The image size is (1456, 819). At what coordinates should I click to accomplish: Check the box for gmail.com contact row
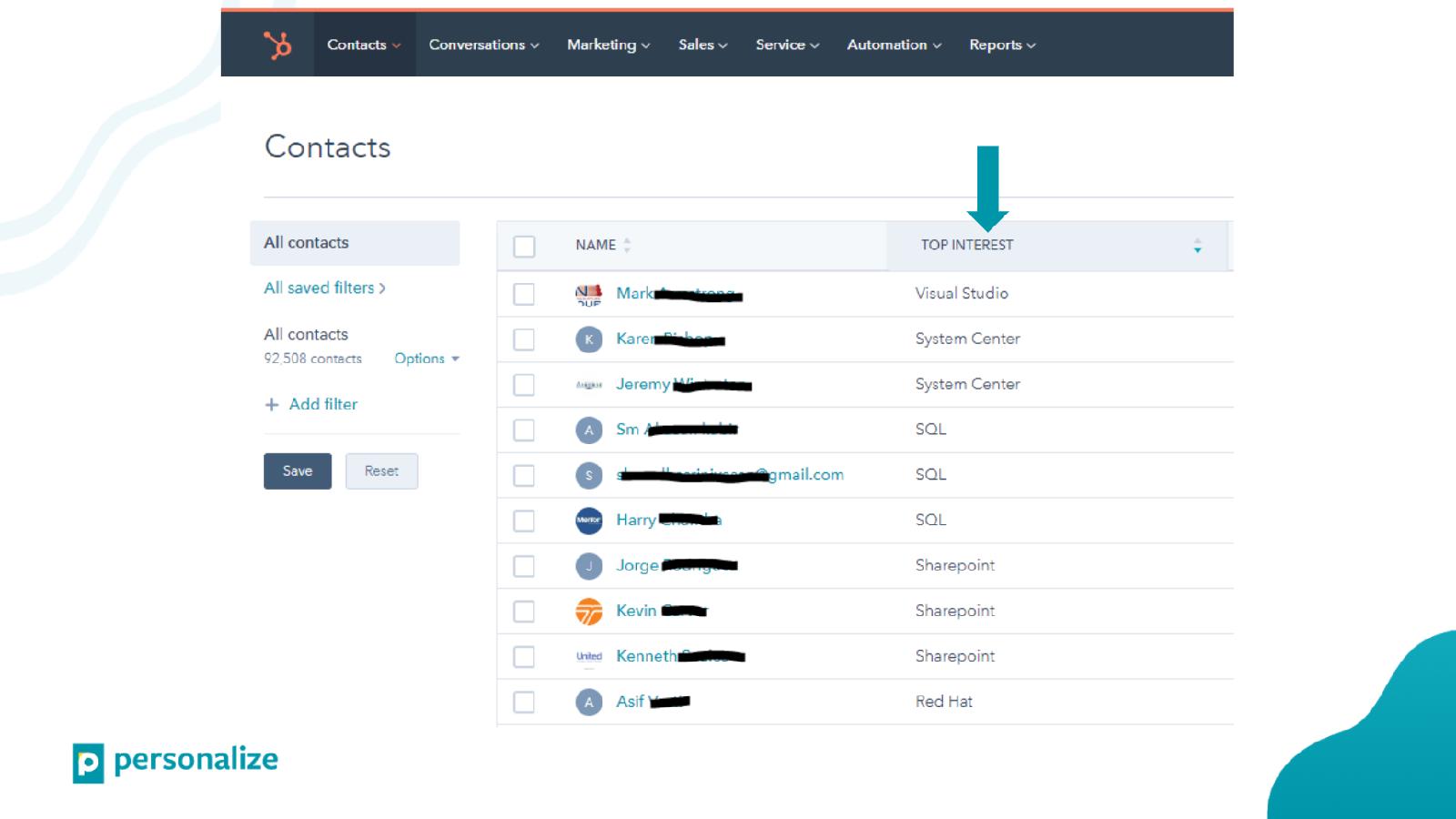[524, 475]
